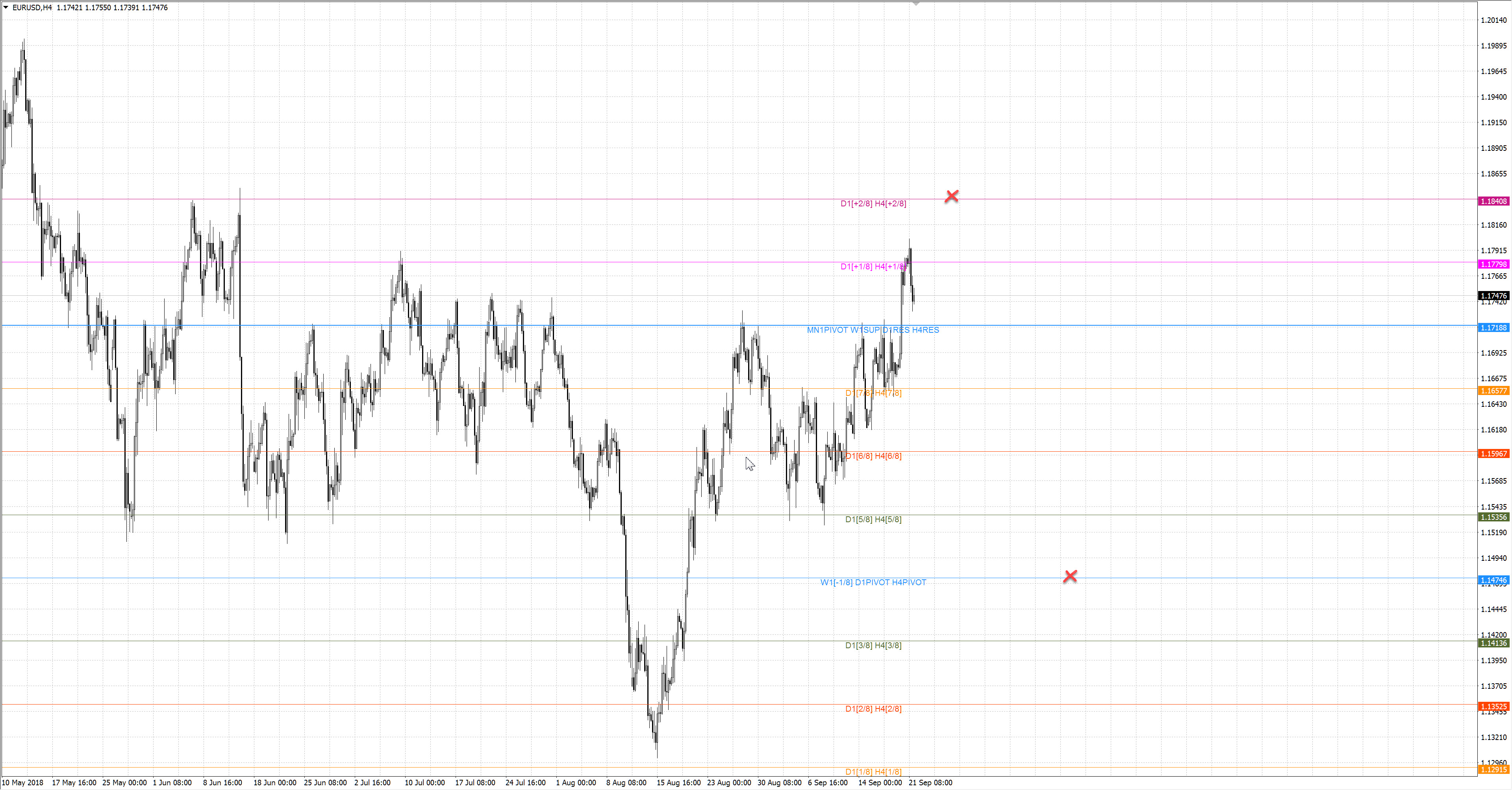Click the blue 1.17188 price tag
Viewport: 1512px width, 790px height.
point(1493,328)
